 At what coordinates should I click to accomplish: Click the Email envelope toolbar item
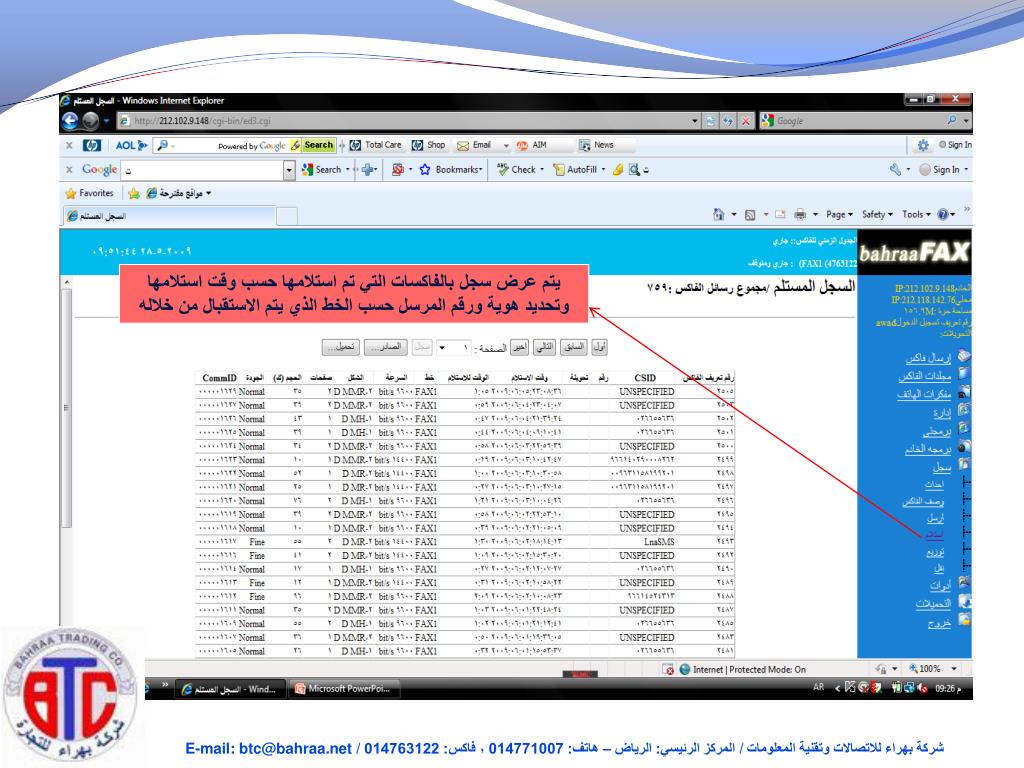pos(474,145)
